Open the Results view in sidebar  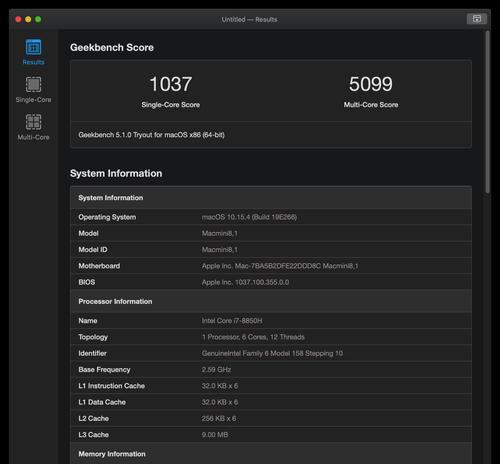(x=33, y=52)
